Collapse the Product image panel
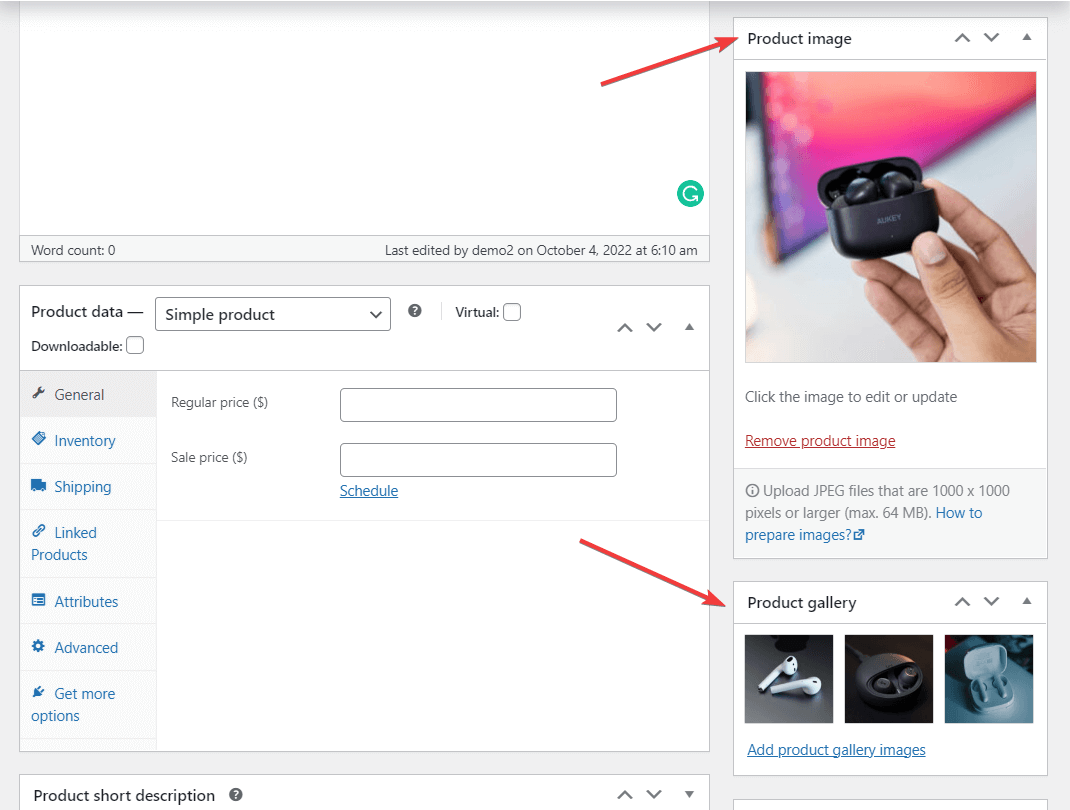Screen dimensions: 1070x810 1026,38
